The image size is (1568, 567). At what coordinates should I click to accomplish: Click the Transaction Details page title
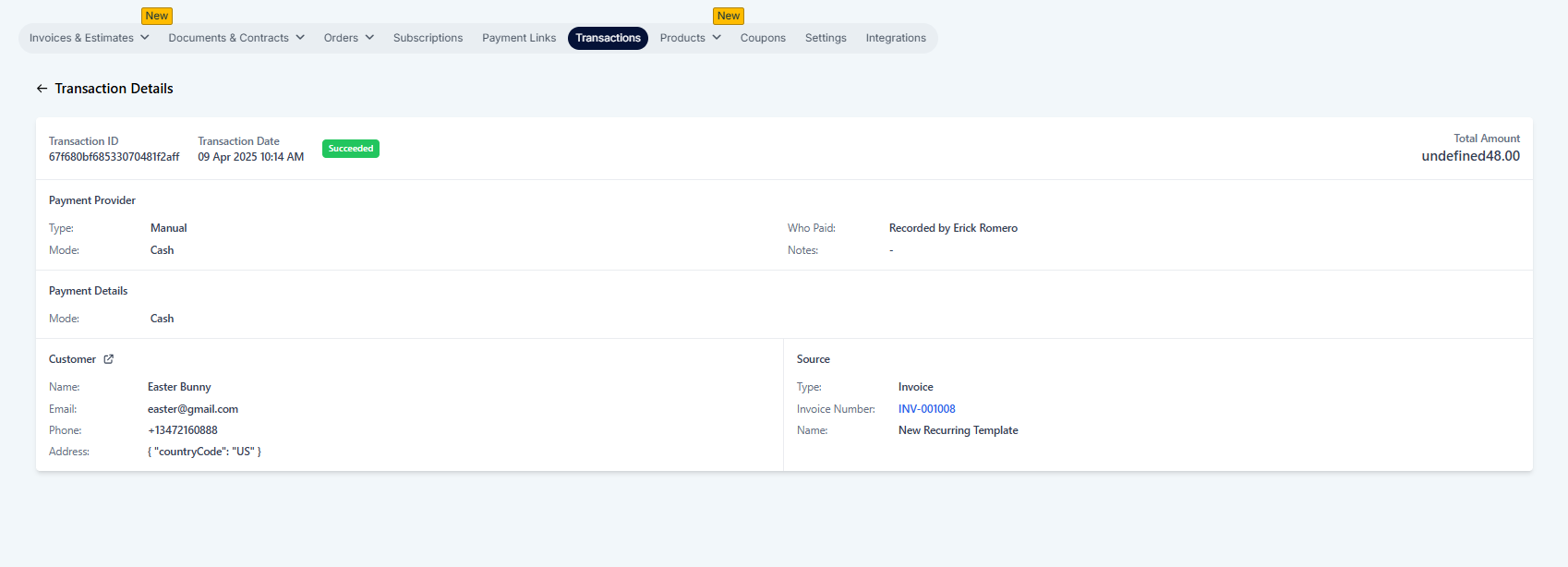click(115, 89)
